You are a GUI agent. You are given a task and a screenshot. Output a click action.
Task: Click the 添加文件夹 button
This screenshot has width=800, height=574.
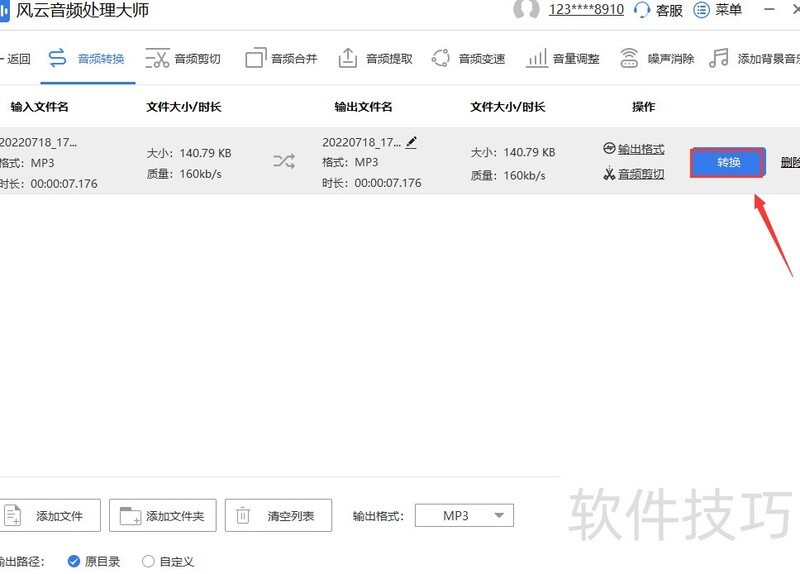pyautogui.click(x=162, y=516)
